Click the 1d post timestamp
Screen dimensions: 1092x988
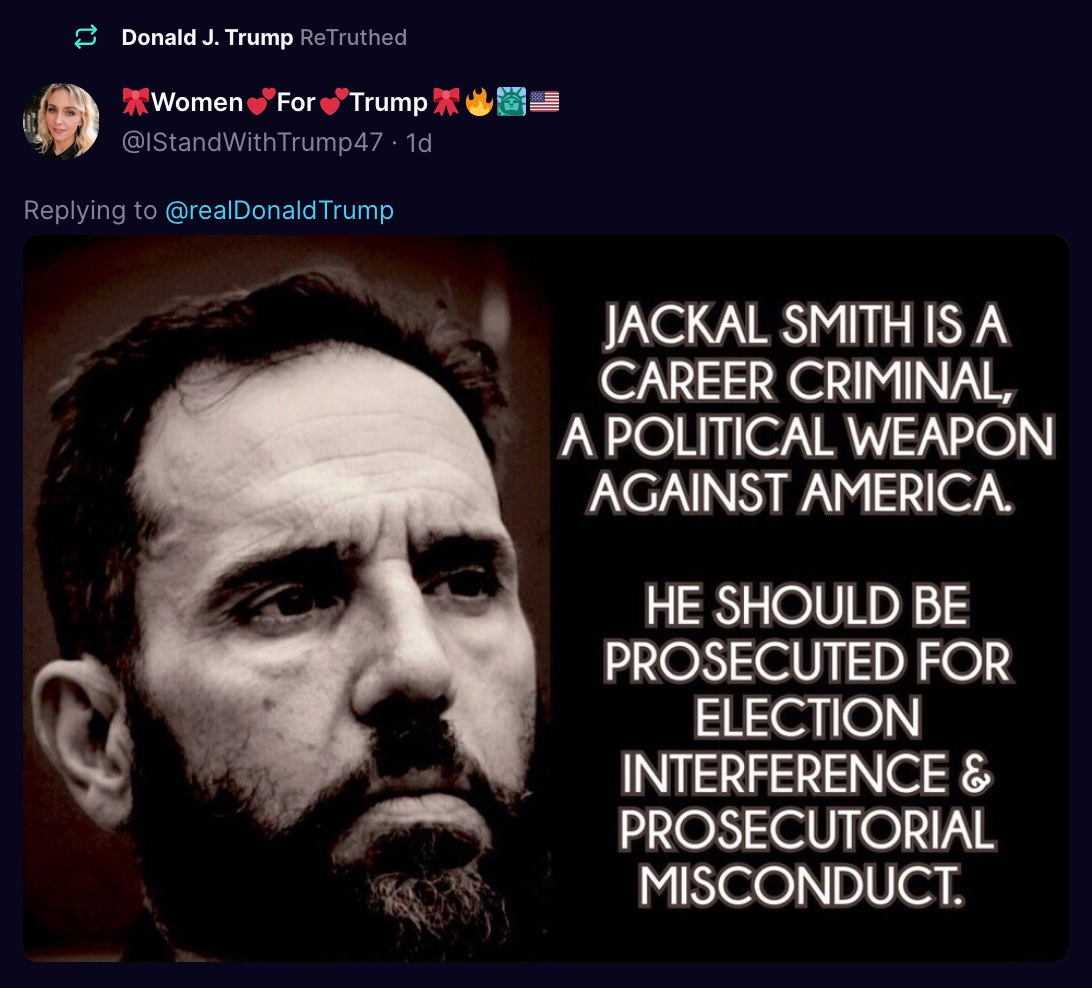tap(419, 143)
